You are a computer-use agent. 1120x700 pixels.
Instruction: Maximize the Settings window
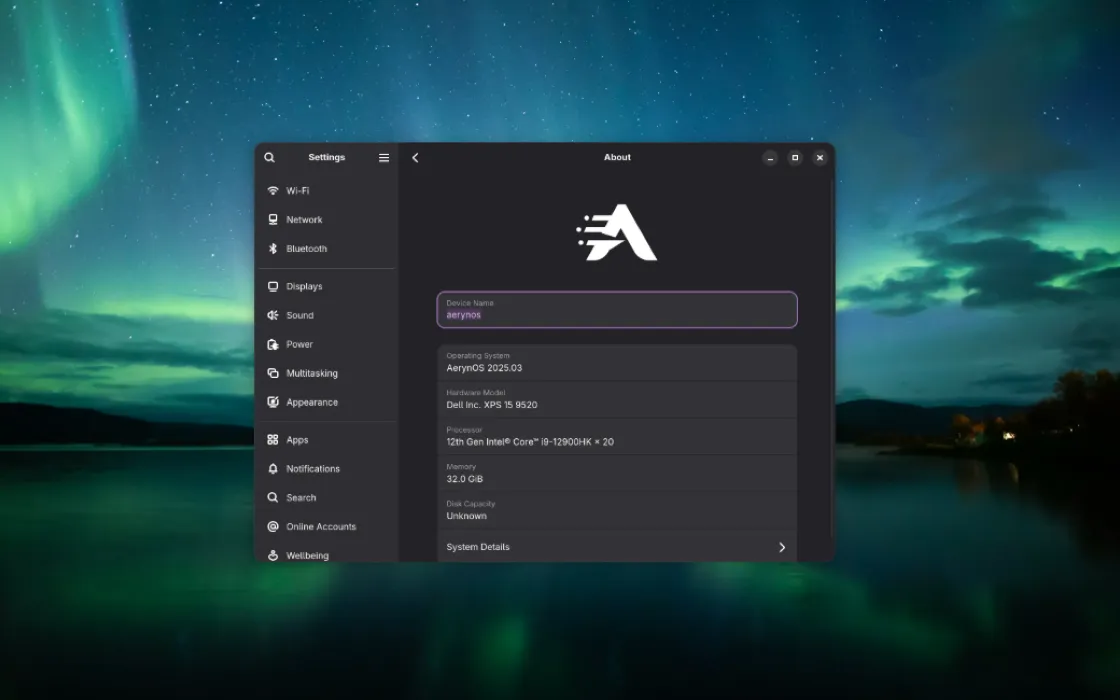click(x=795, y=158)
